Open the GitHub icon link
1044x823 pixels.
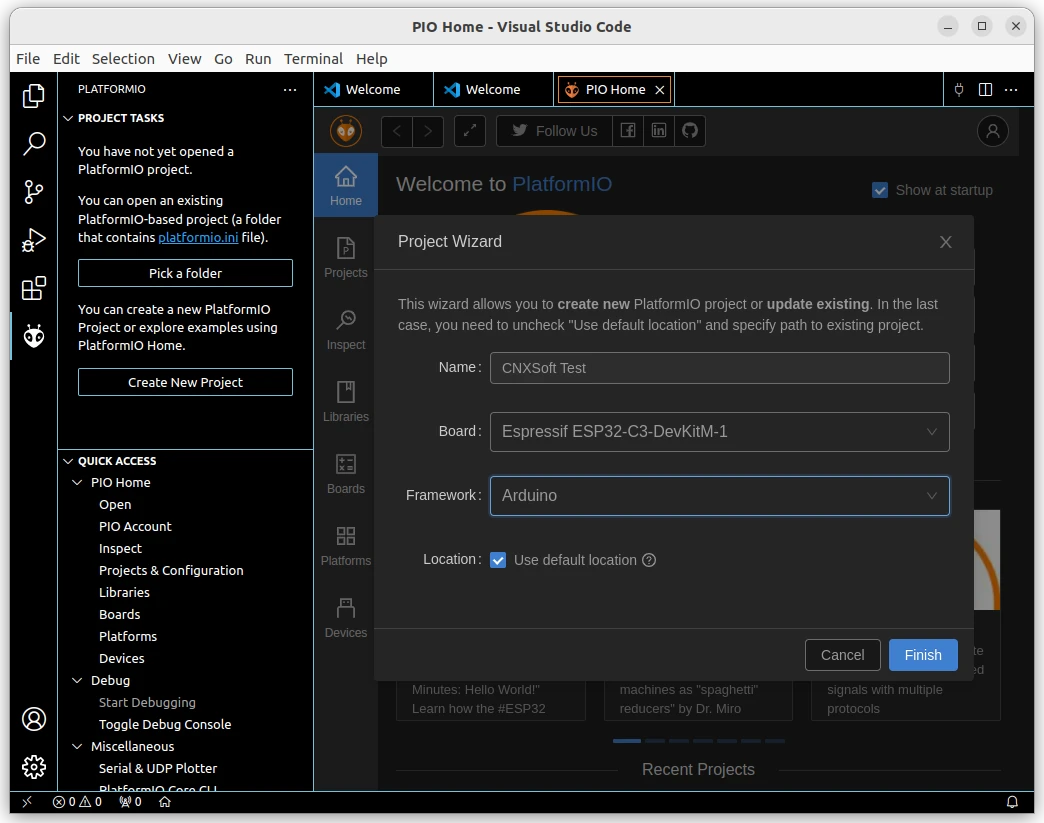[690, 131]
